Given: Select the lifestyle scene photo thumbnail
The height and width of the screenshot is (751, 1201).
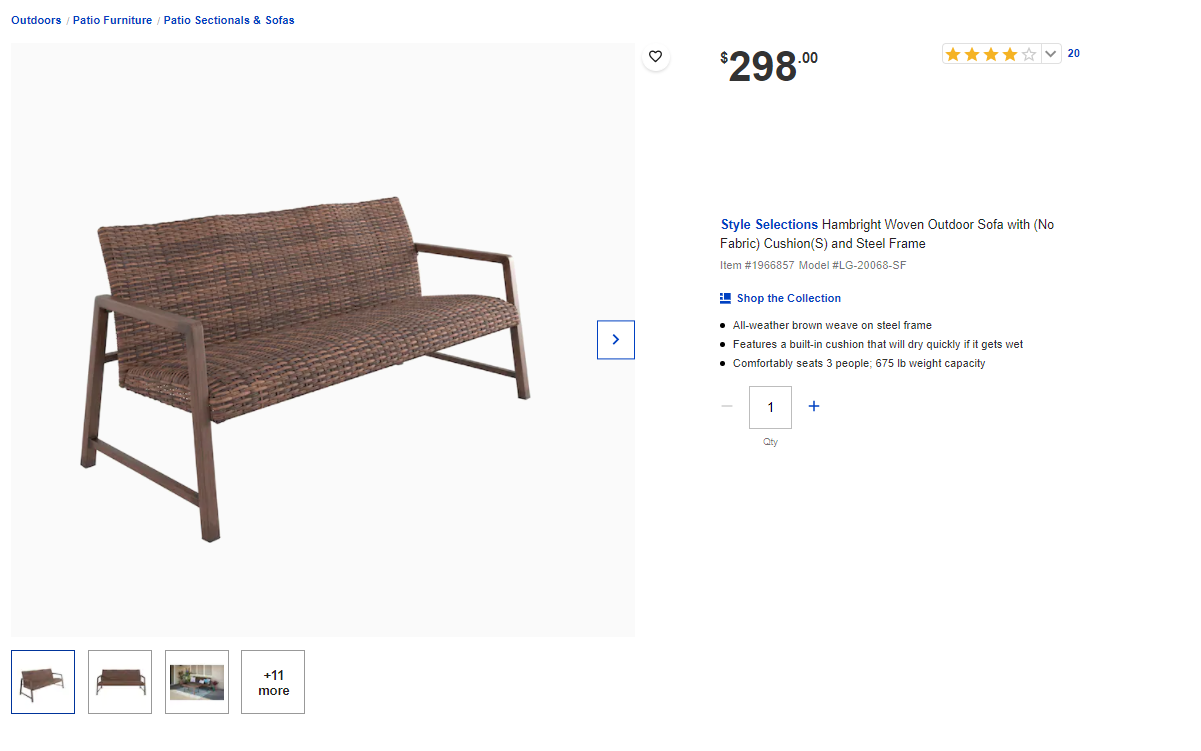Looking at the screenshot, I should [196, 681].
